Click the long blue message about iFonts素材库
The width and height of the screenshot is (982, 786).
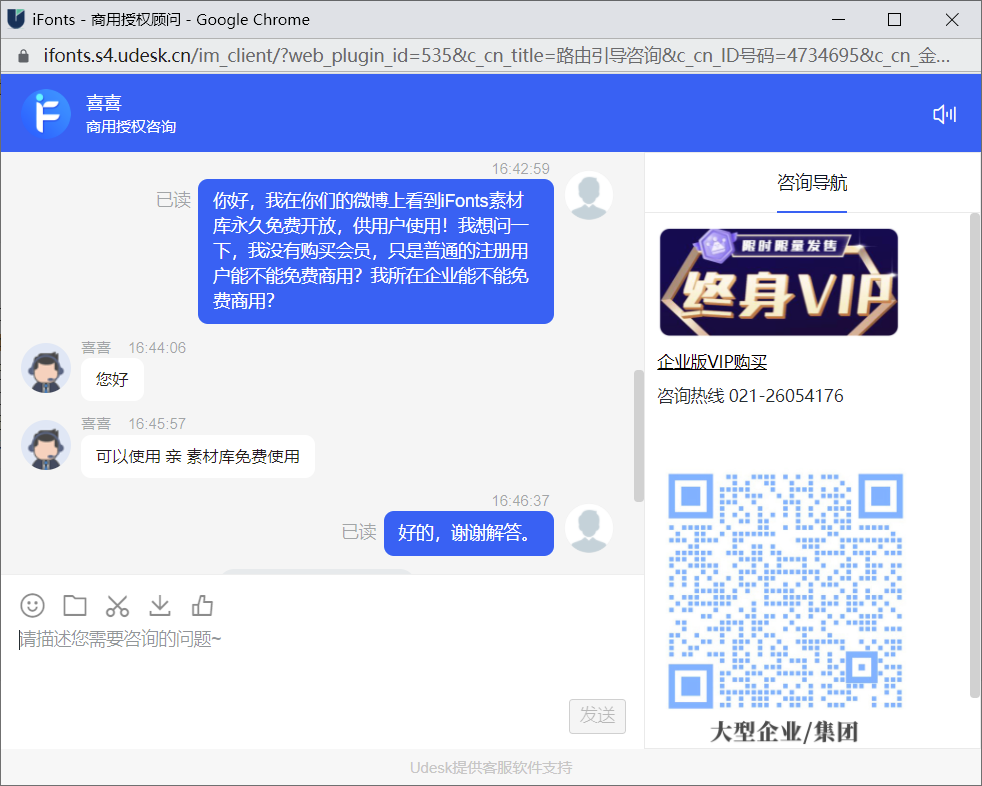pos(376,251)
